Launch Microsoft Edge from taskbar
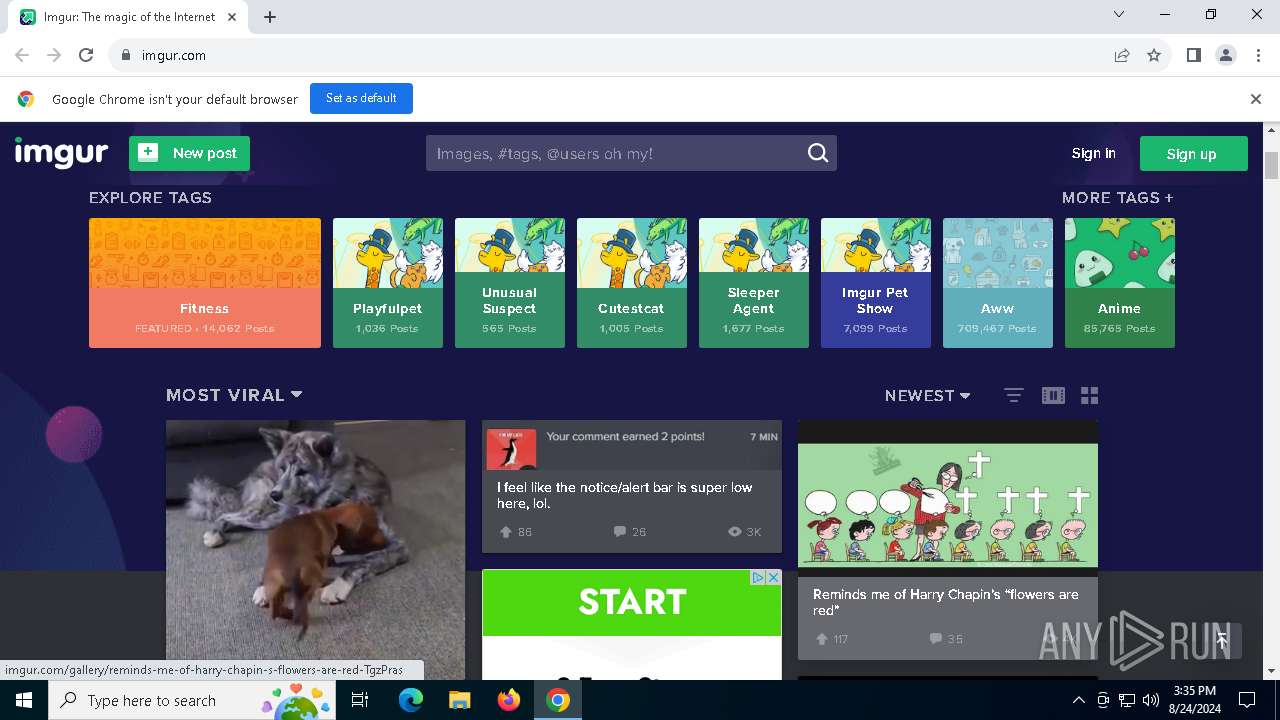Image resolution: width=1280 pixels, height=720 pixels. pyautogui.click(x=411, y=700)
